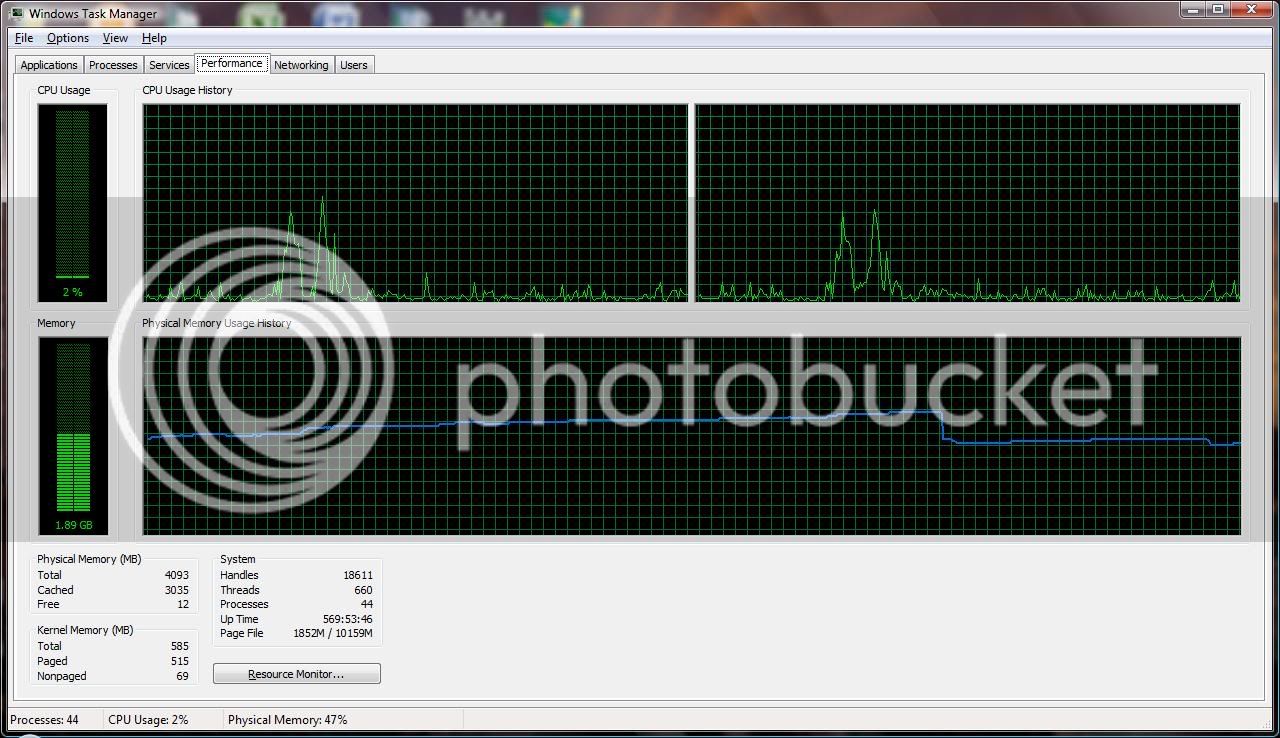Click the Cached value 3035
The width and height of the screenshot is (1280, 738).
point(176,590)
